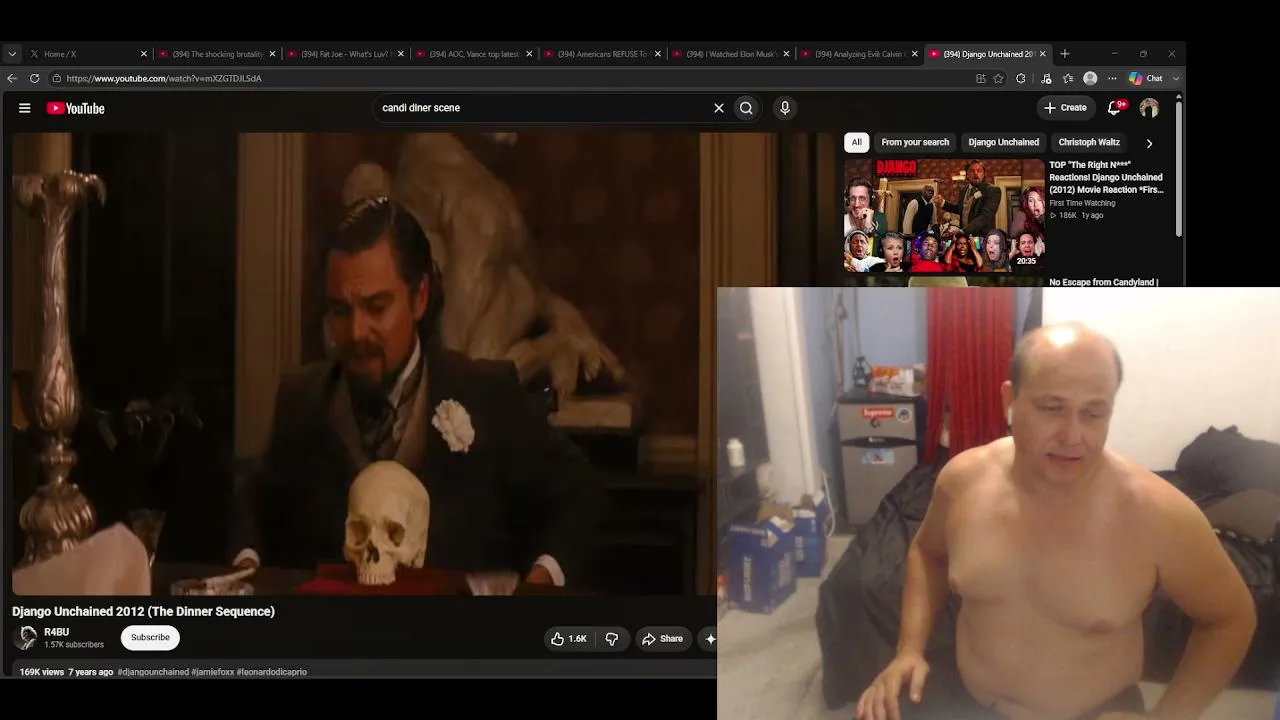Open 'TOP The Right N***' reactions video title
This screenshot has width=1280, height=720.
pyautogui.click(x=1106, y=177)
